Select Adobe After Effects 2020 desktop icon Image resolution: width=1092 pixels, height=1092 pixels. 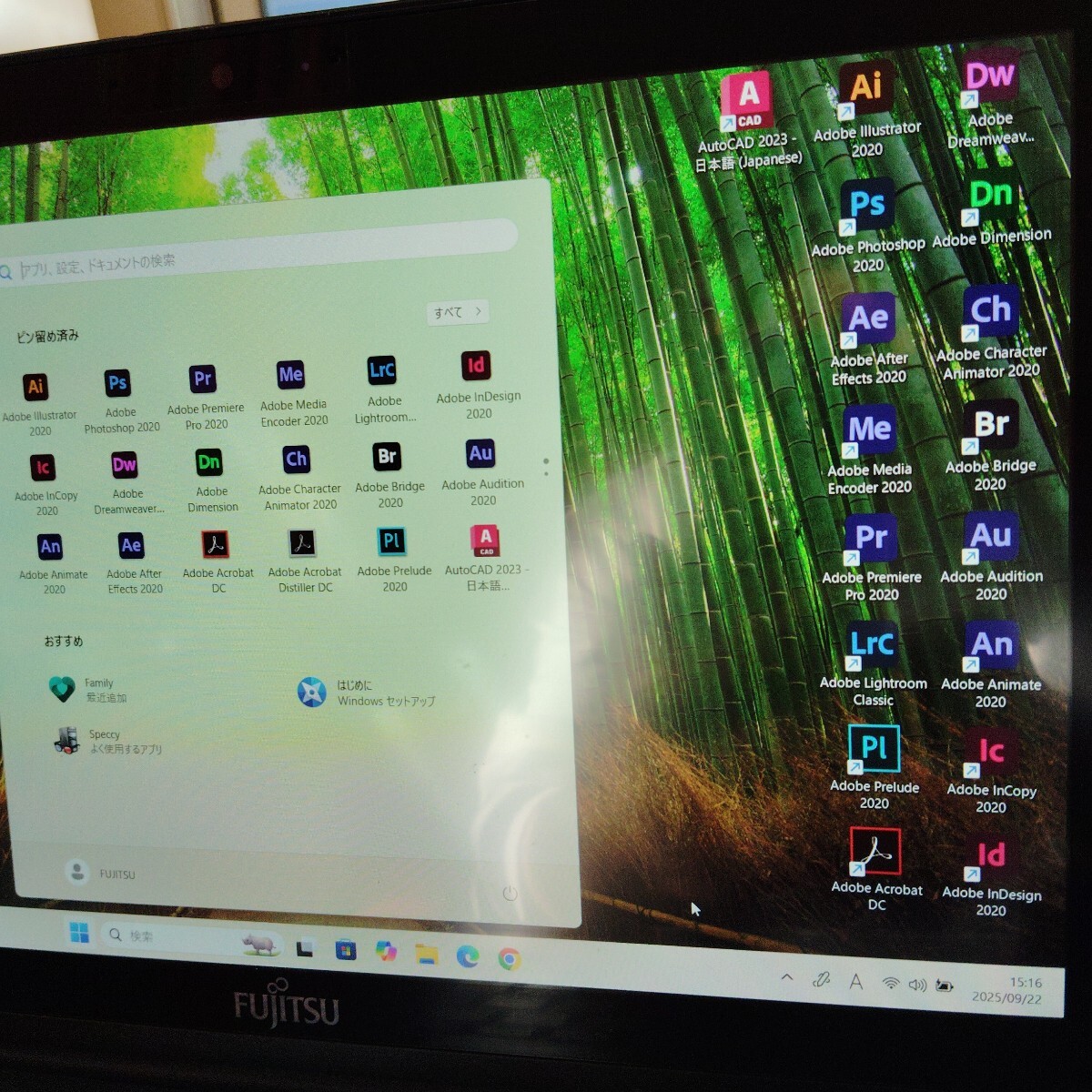pos(868,339)
